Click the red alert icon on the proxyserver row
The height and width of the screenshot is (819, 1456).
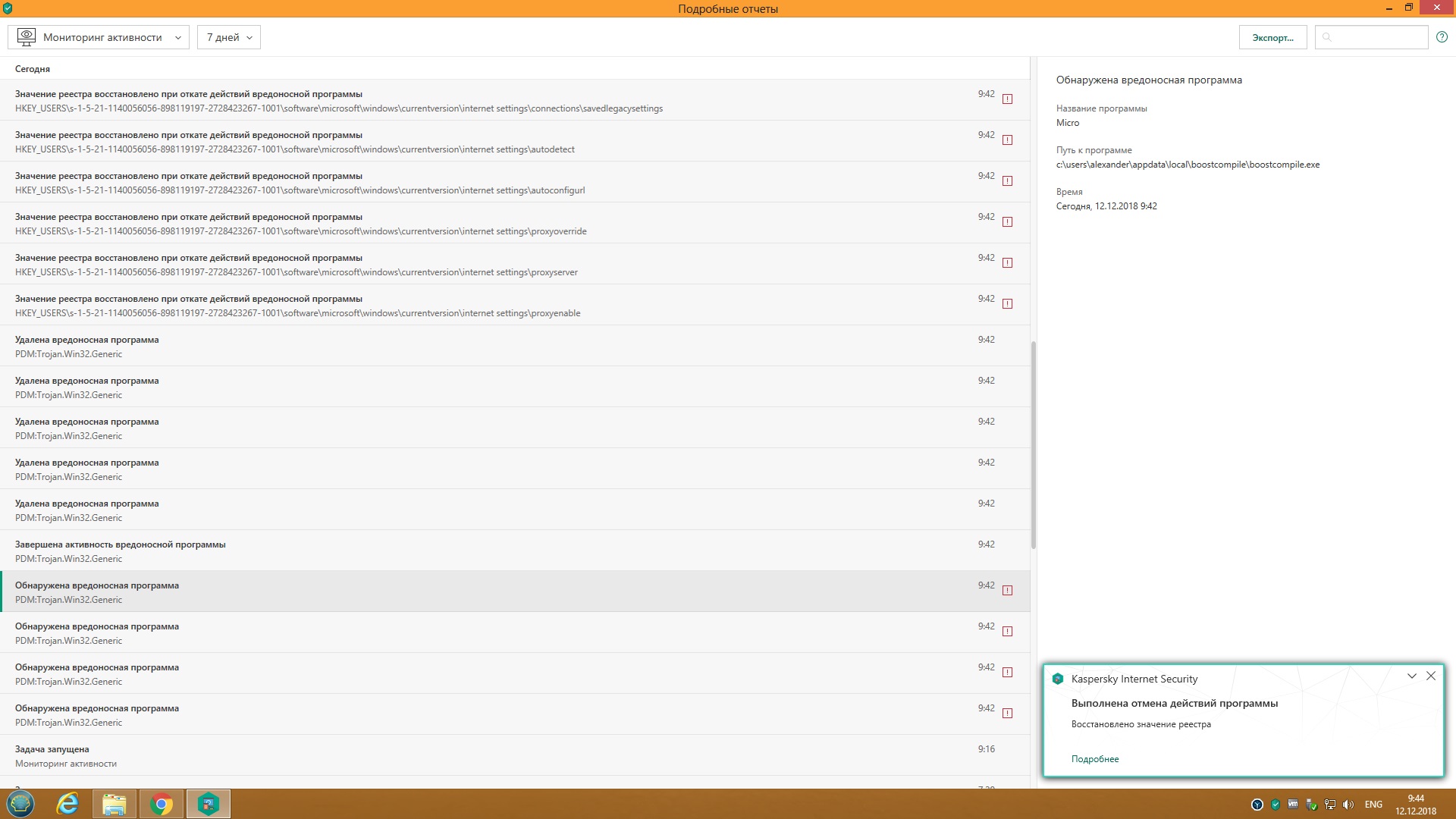coord(1007,263)
